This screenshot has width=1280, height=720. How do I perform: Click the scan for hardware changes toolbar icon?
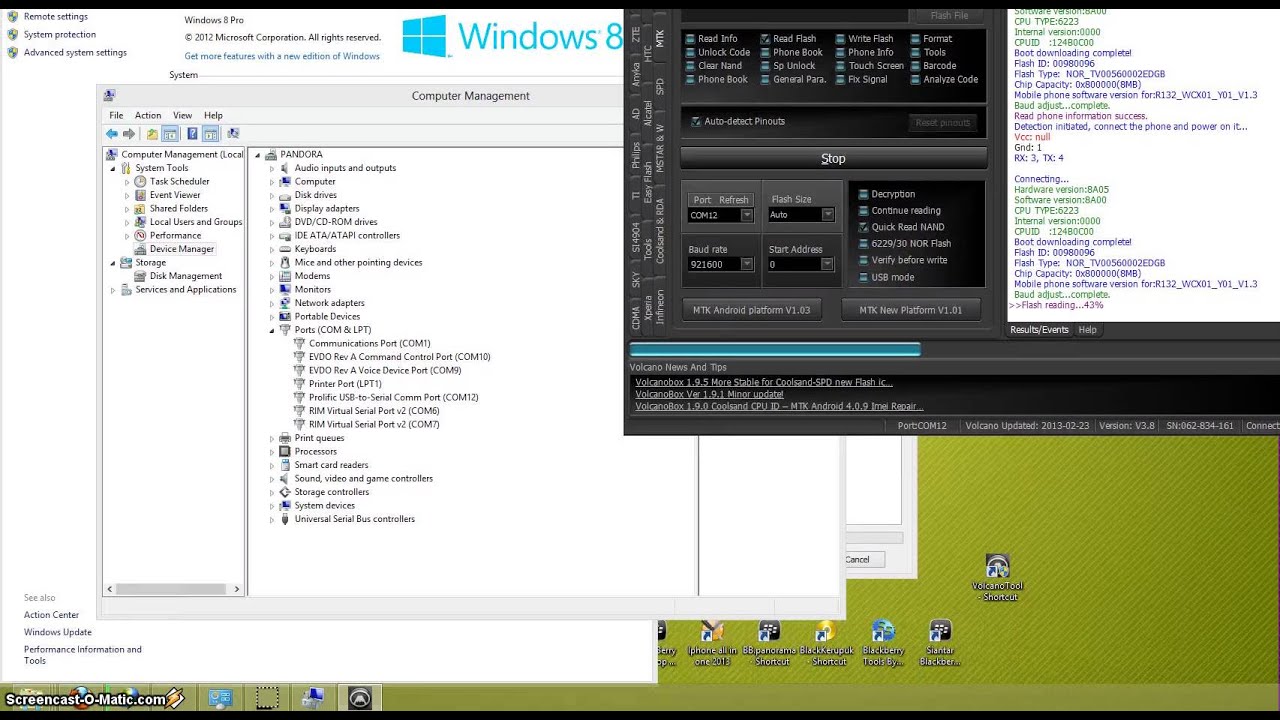coord(233,134)
